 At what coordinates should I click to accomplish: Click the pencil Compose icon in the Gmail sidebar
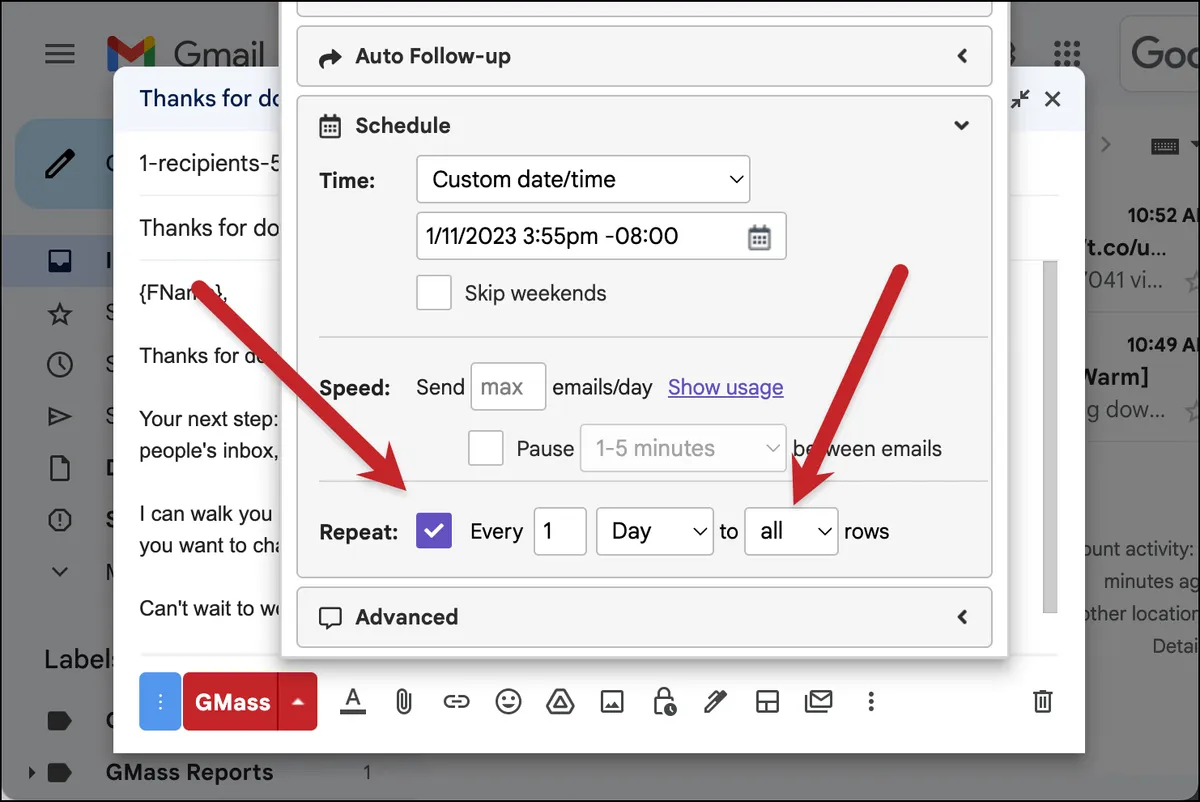point(60,163)
